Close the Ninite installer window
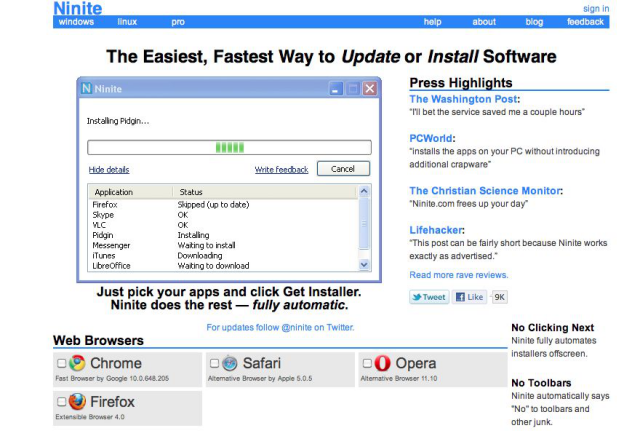The image size is (640, 436). 370,89
